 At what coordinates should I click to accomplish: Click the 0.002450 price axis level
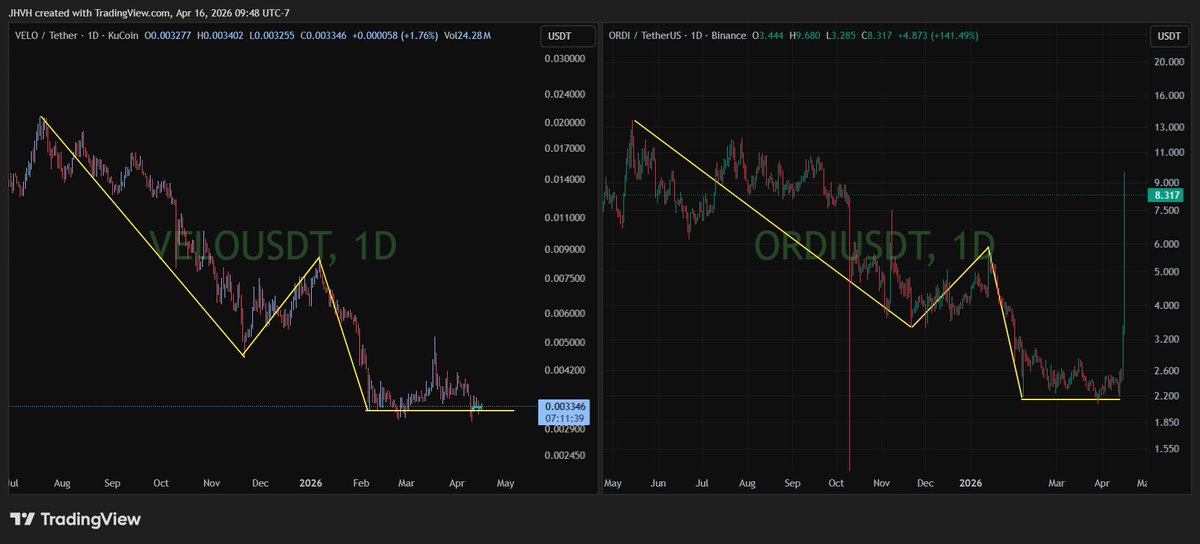[x=564, y=455]
